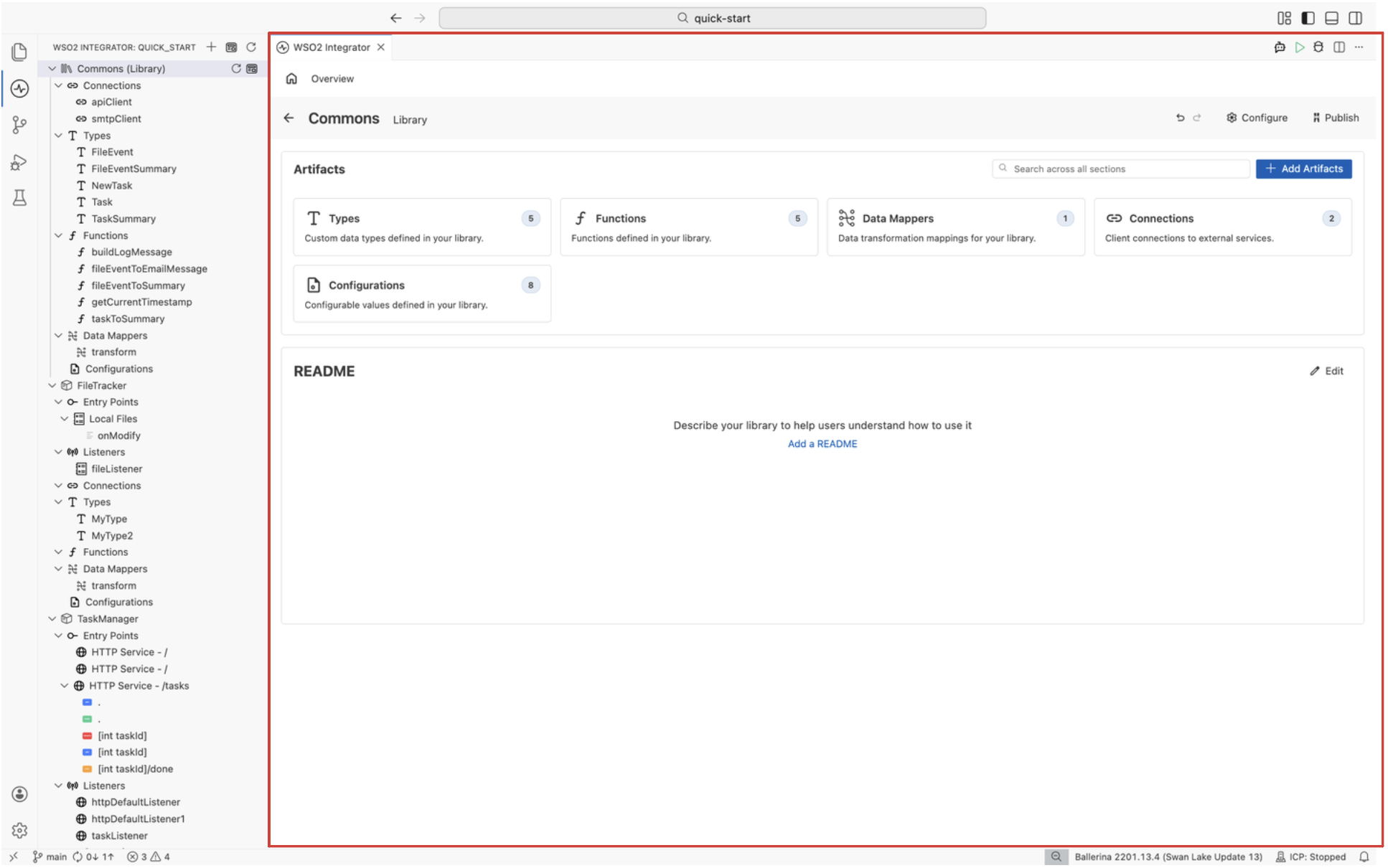The width and height of the screenshot is (1388, 868).
Task: Close the WSO2 Integrator tab
Action: coord(381,47)
